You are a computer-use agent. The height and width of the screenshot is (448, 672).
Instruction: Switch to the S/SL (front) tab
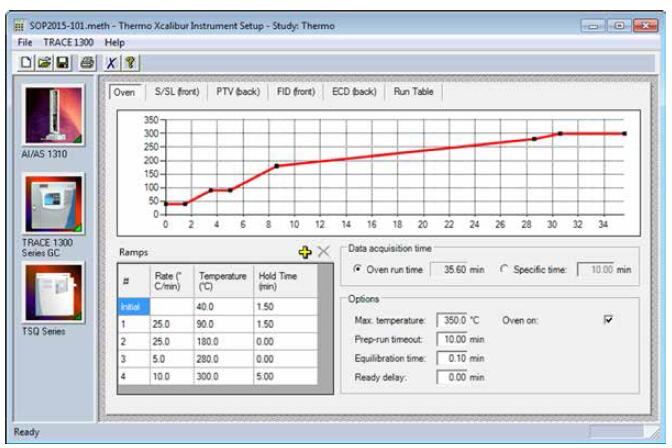tap(176, 92)
